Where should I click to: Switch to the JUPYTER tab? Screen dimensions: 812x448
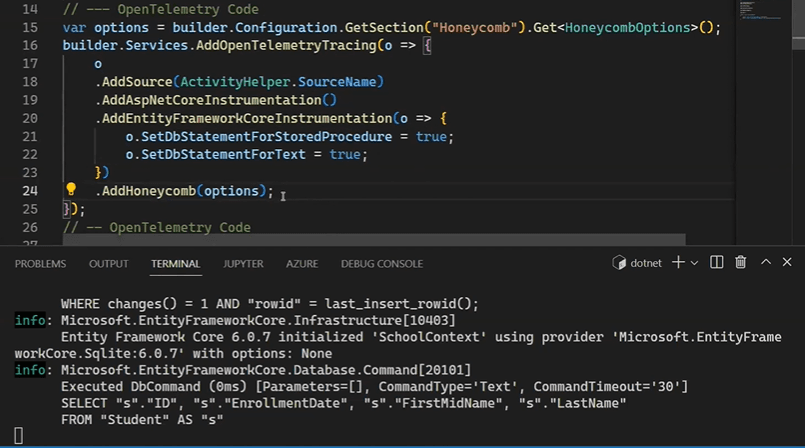pos(243,264)
